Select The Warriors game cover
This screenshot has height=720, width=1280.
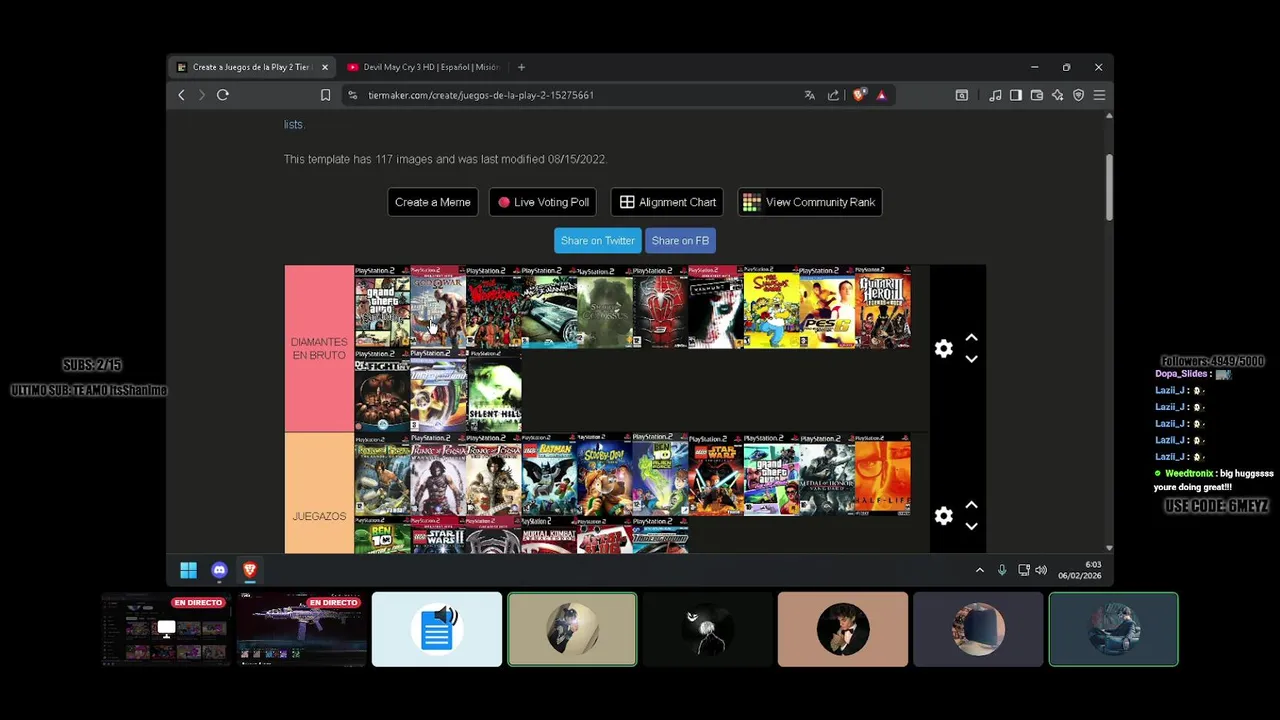(x=494, y=307)
